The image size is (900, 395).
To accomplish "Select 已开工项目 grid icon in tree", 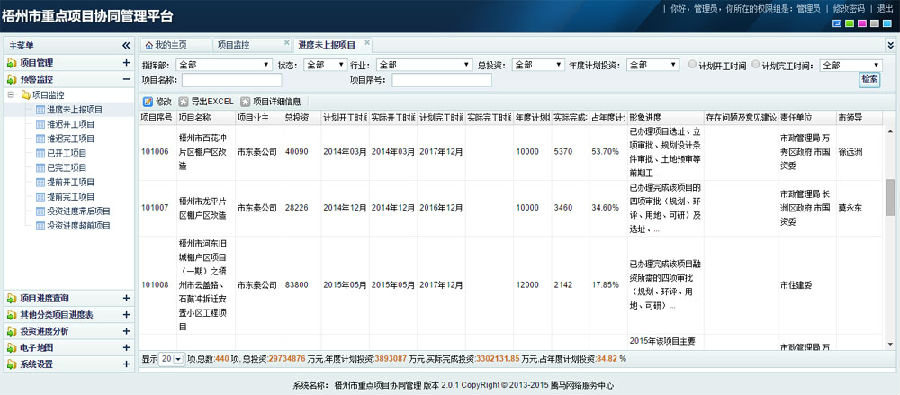I will pyautogui.click(x=40, y=153).
